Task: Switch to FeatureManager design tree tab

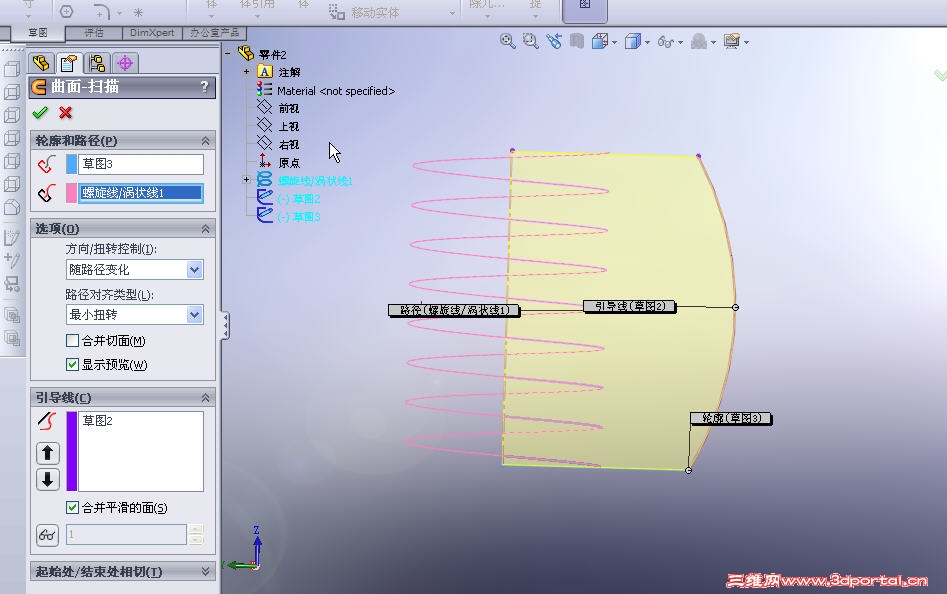Action: tap(41, 63)
